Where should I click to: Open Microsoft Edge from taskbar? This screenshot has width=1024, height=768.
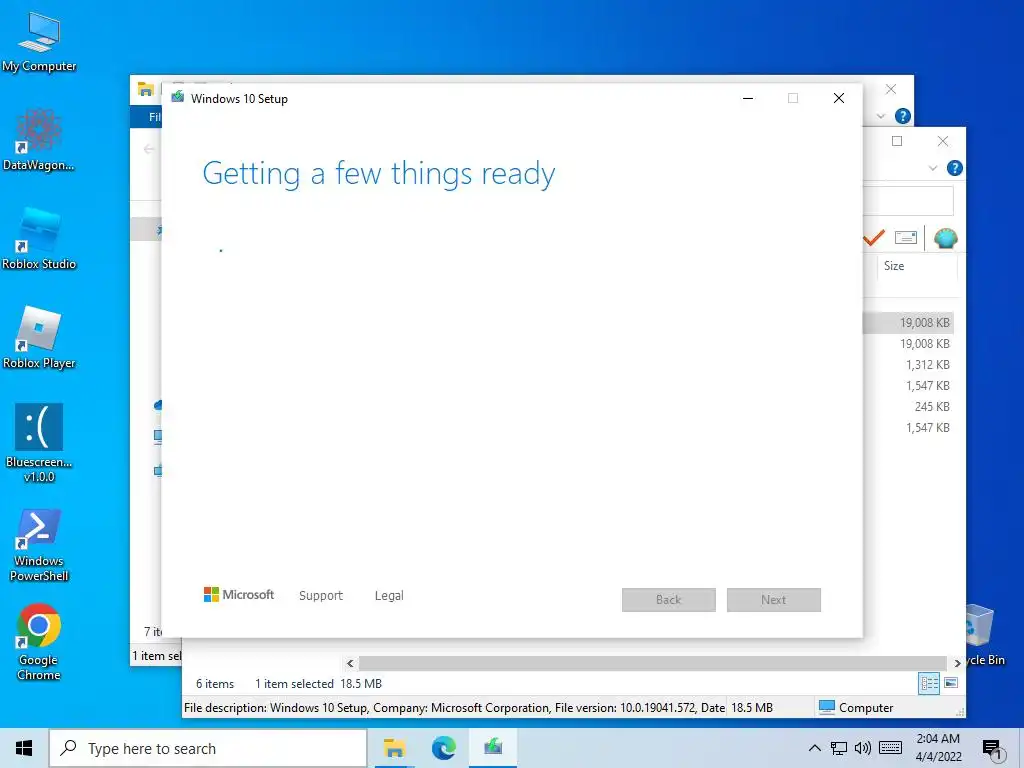(x=443, y=748)
